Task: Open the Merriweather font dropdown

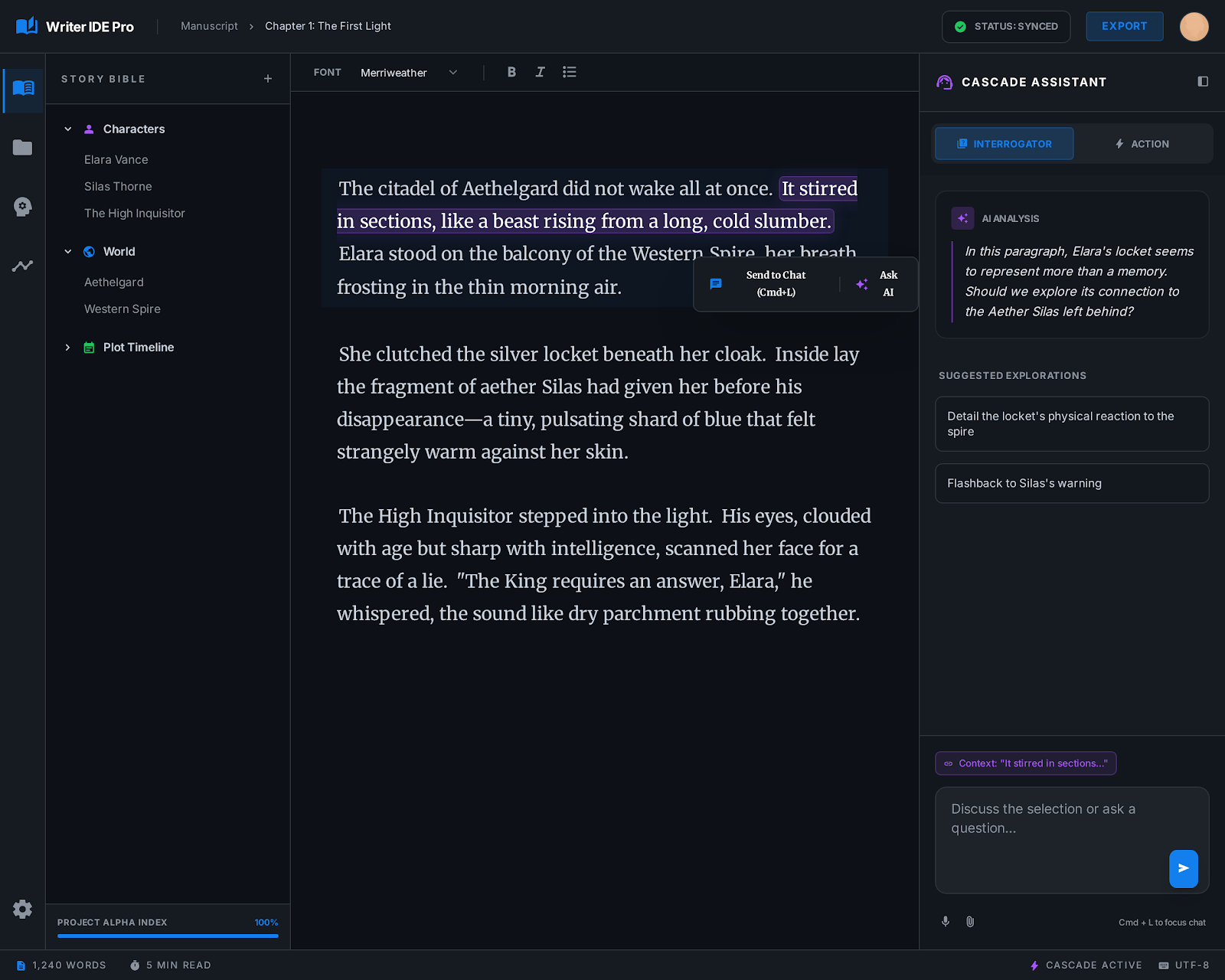Action: coord(409,72)
